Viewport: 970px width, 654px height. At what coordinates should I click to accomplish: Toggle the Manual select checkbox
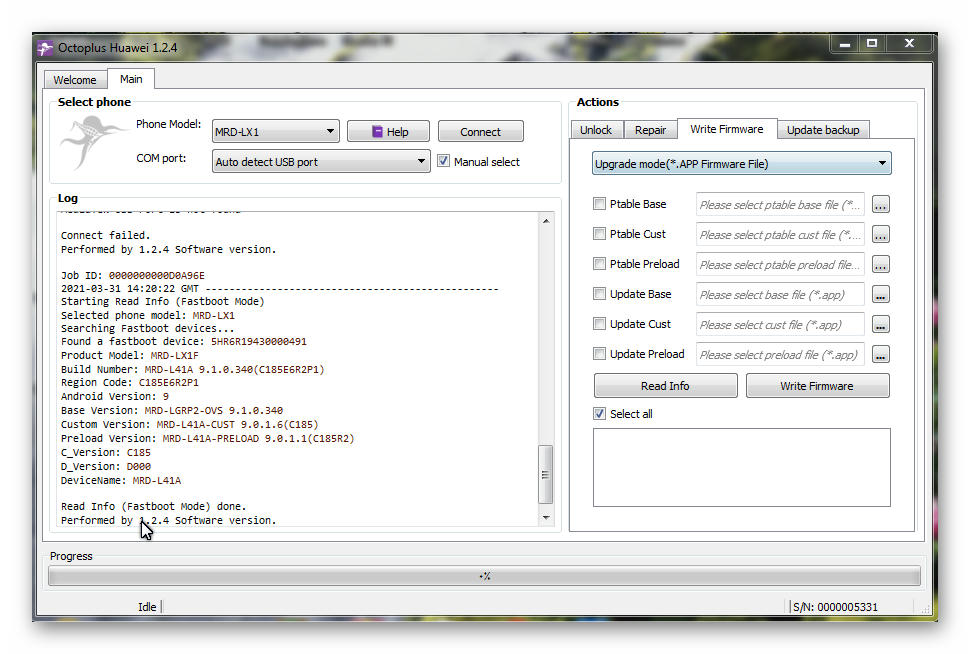[x=443, y=161]
